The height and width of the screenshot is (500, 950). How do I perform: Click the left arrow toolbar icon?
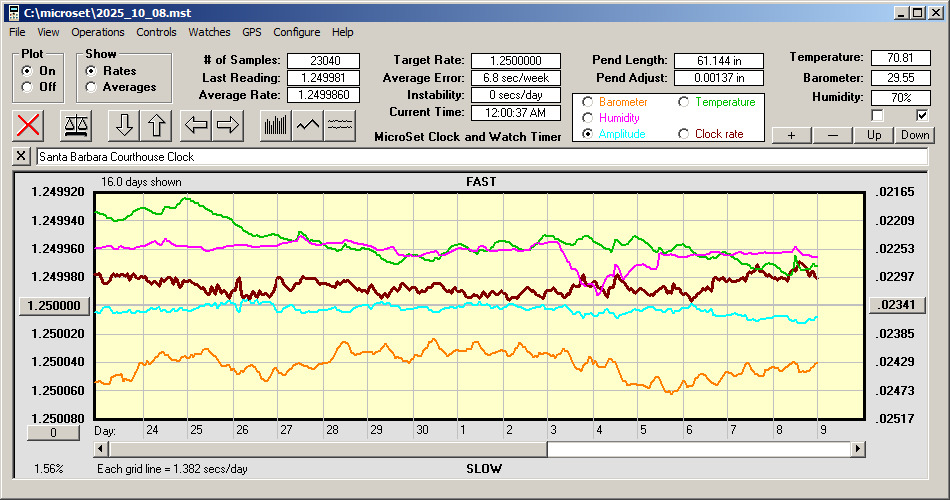pos(194,125)
